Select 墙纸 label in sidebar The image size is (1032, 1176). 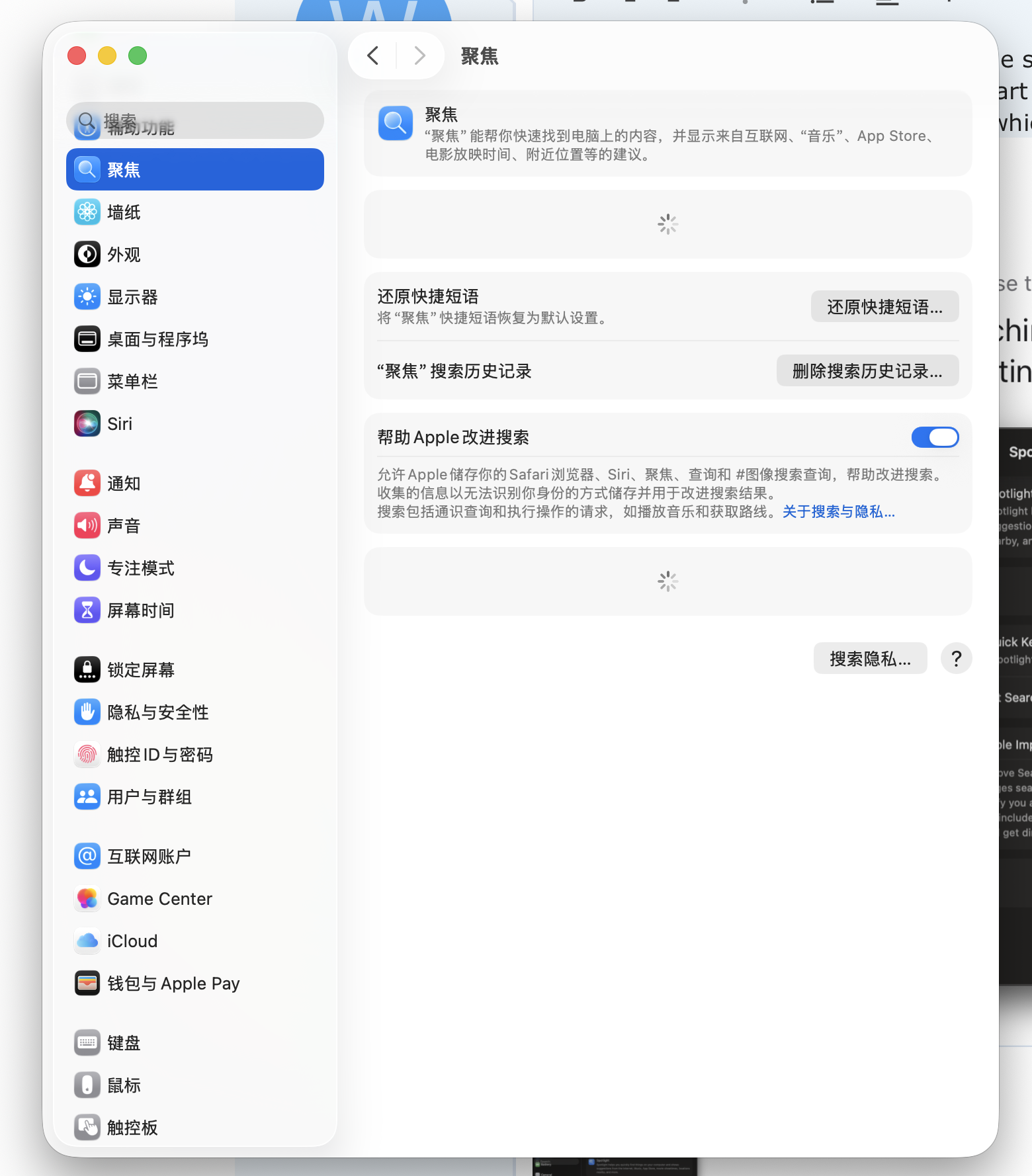click(x=124, y=212)
